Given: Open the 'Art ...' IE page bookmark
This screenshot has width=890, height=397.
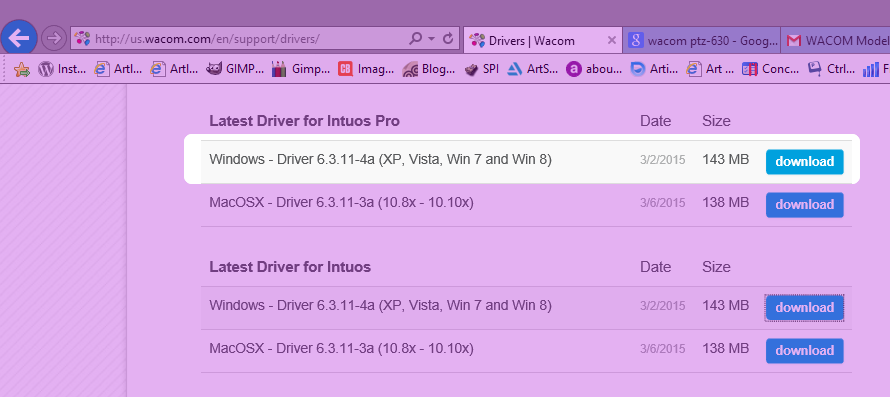Looking at the screenshot, I should (710, 69).
